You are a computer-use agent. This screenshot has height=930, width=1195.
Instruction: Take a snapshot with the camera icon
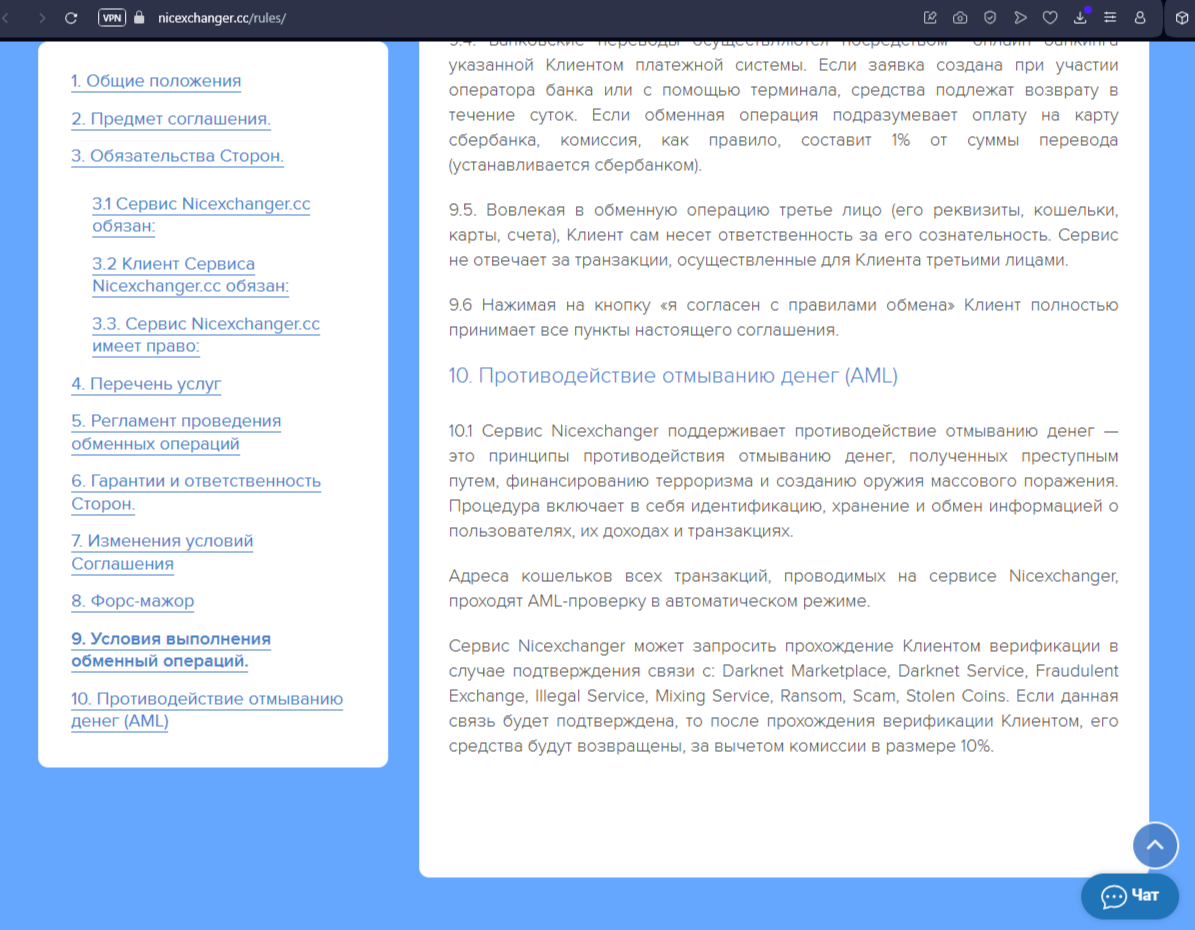[x=960, y=18]
